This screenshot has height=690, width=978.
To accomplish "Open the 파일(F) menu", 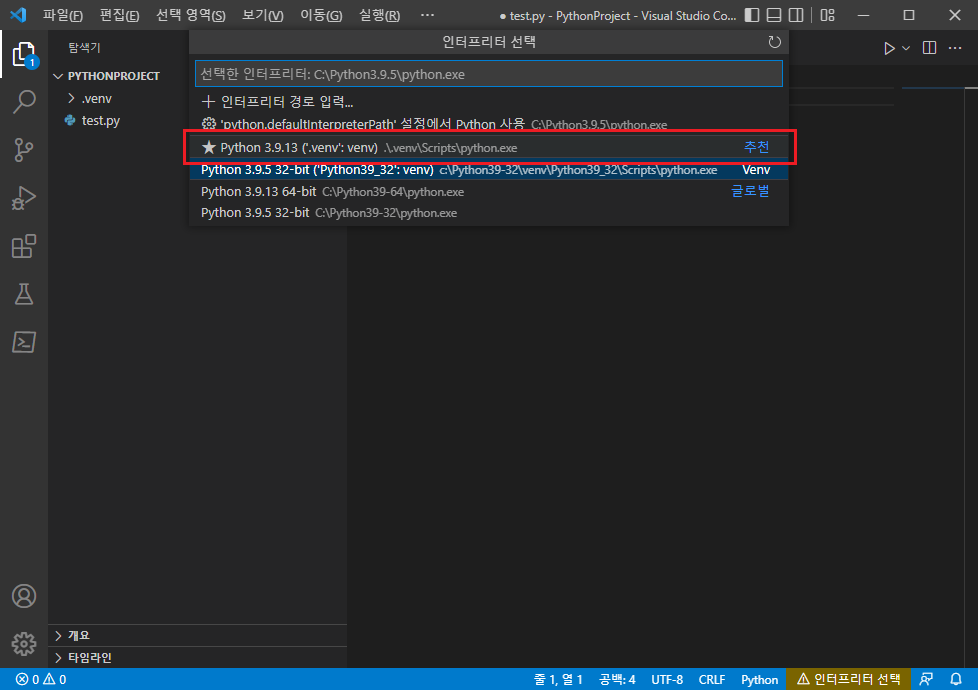I will [62, 15].
